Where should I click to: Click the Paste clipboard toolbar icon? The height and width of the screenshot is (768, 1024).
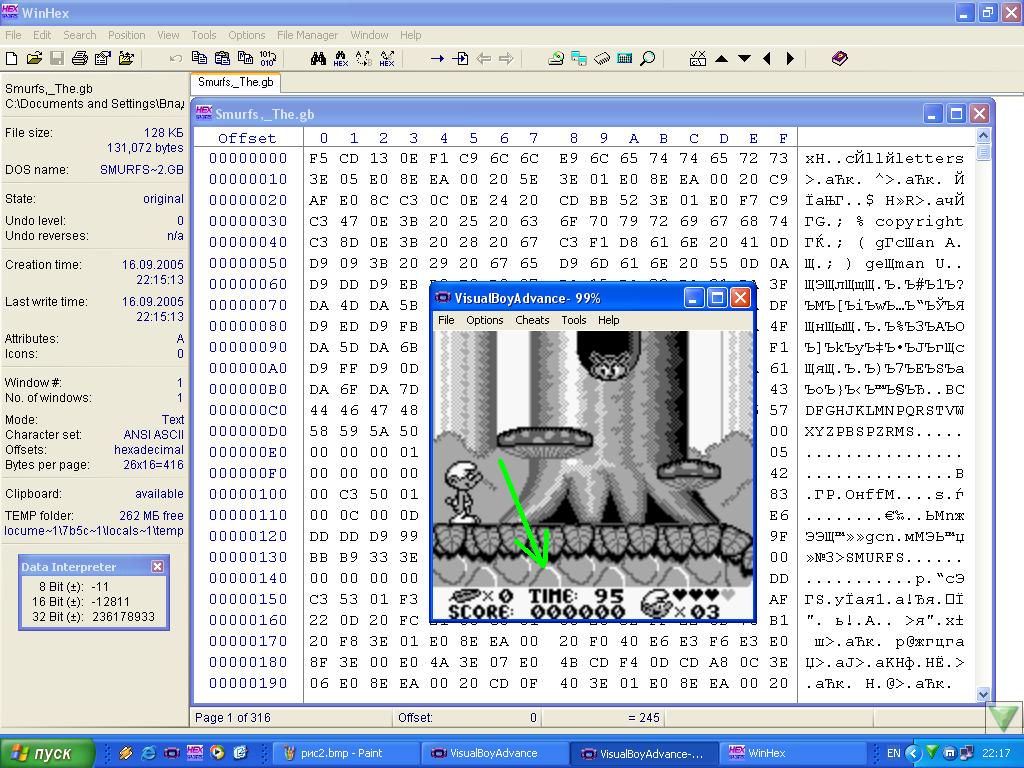coord(222,59)
